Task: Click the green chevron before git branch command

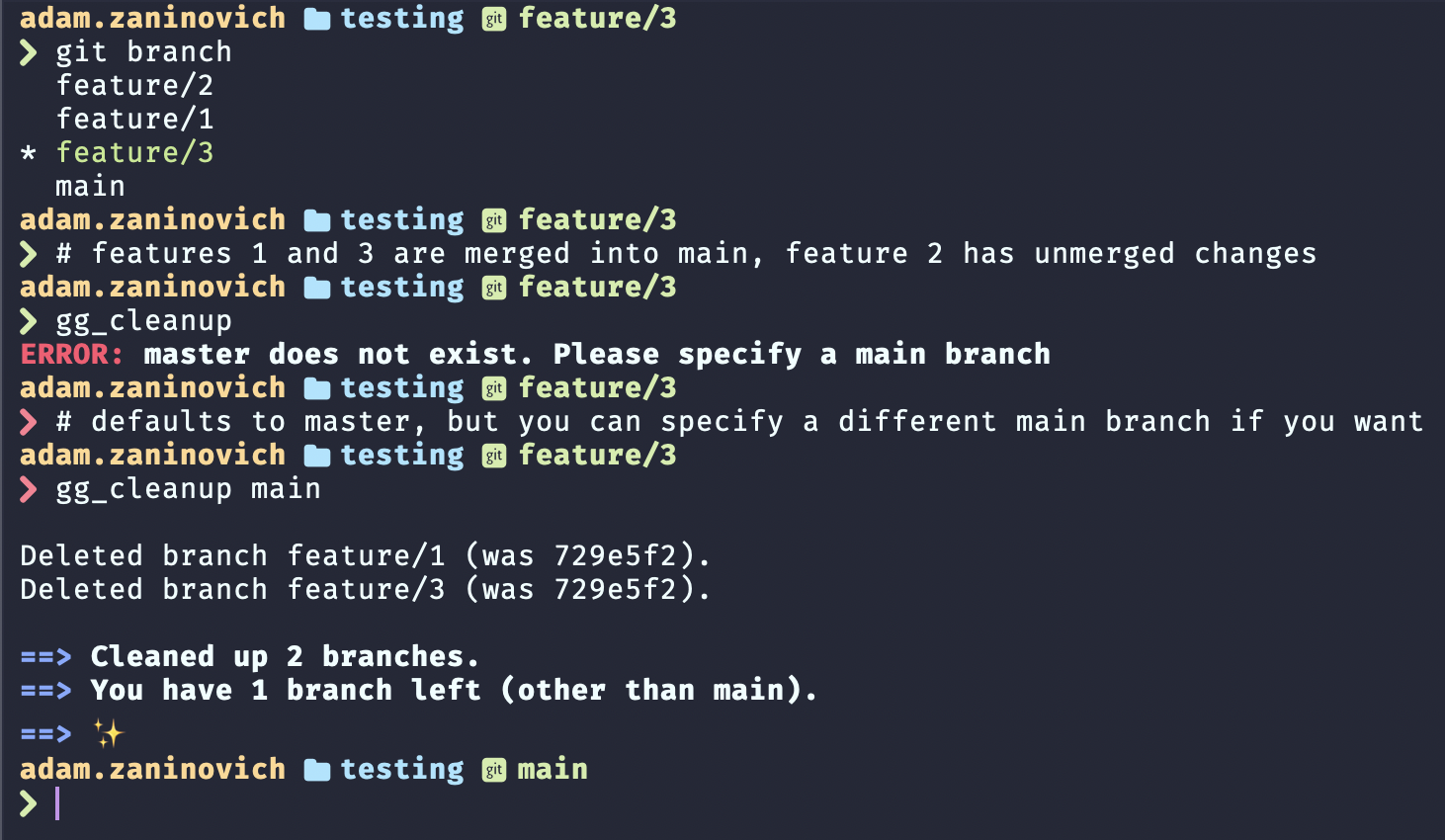Action: tap(29, 52)
